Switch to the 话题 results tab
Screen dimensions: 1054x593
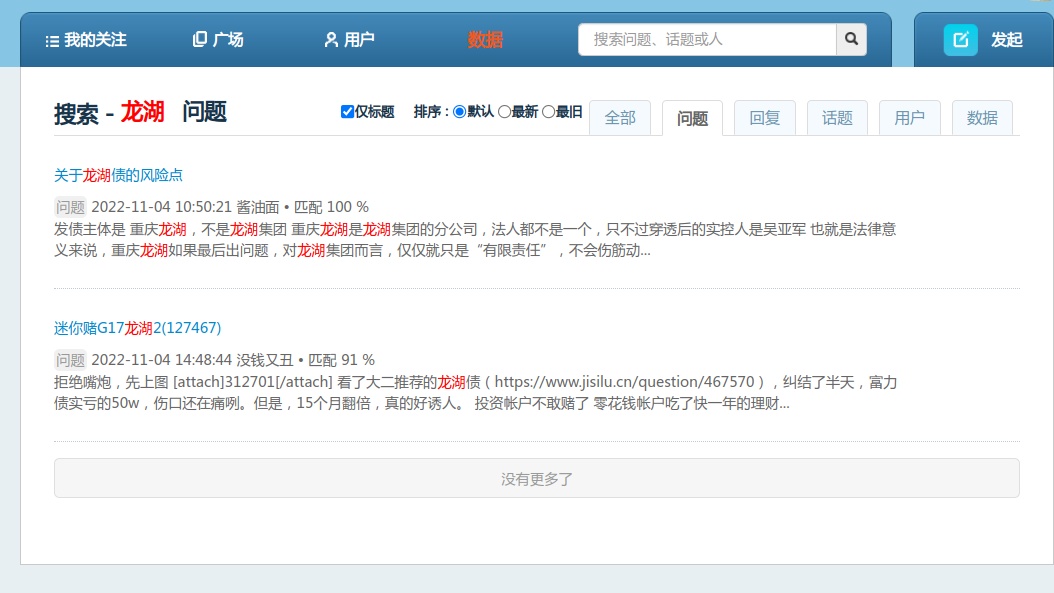(837, 118)
